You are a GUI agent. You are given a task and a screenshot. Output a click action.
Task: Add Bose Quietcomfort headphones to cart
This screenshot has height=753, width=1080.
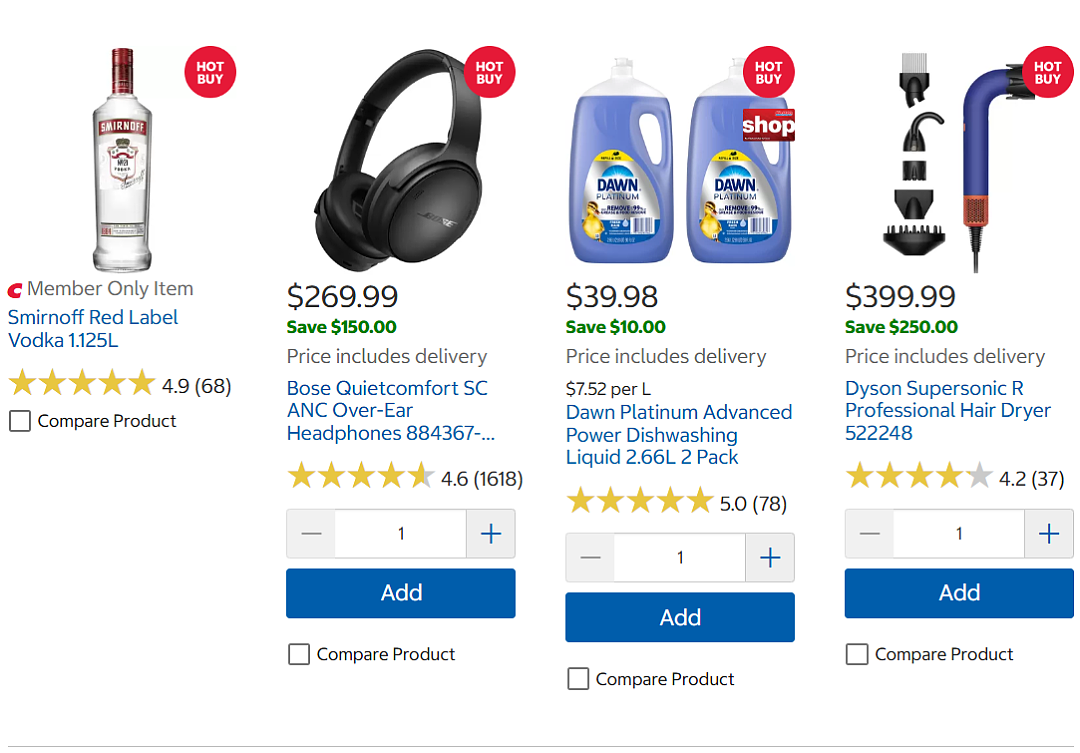coord(401,592)
